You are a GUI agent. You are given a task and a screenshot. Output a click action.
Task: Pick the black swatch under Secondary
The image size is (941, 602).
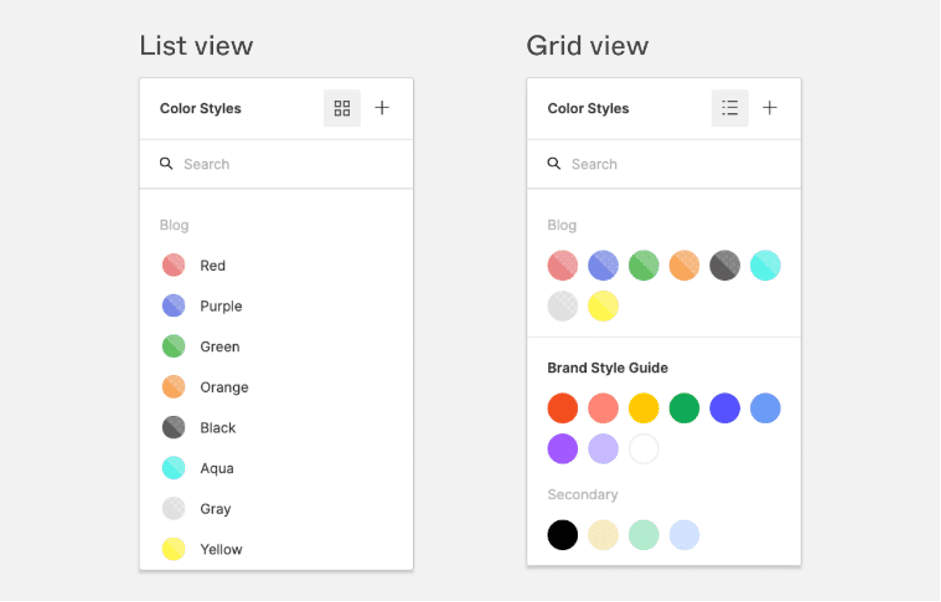(562, 535)
